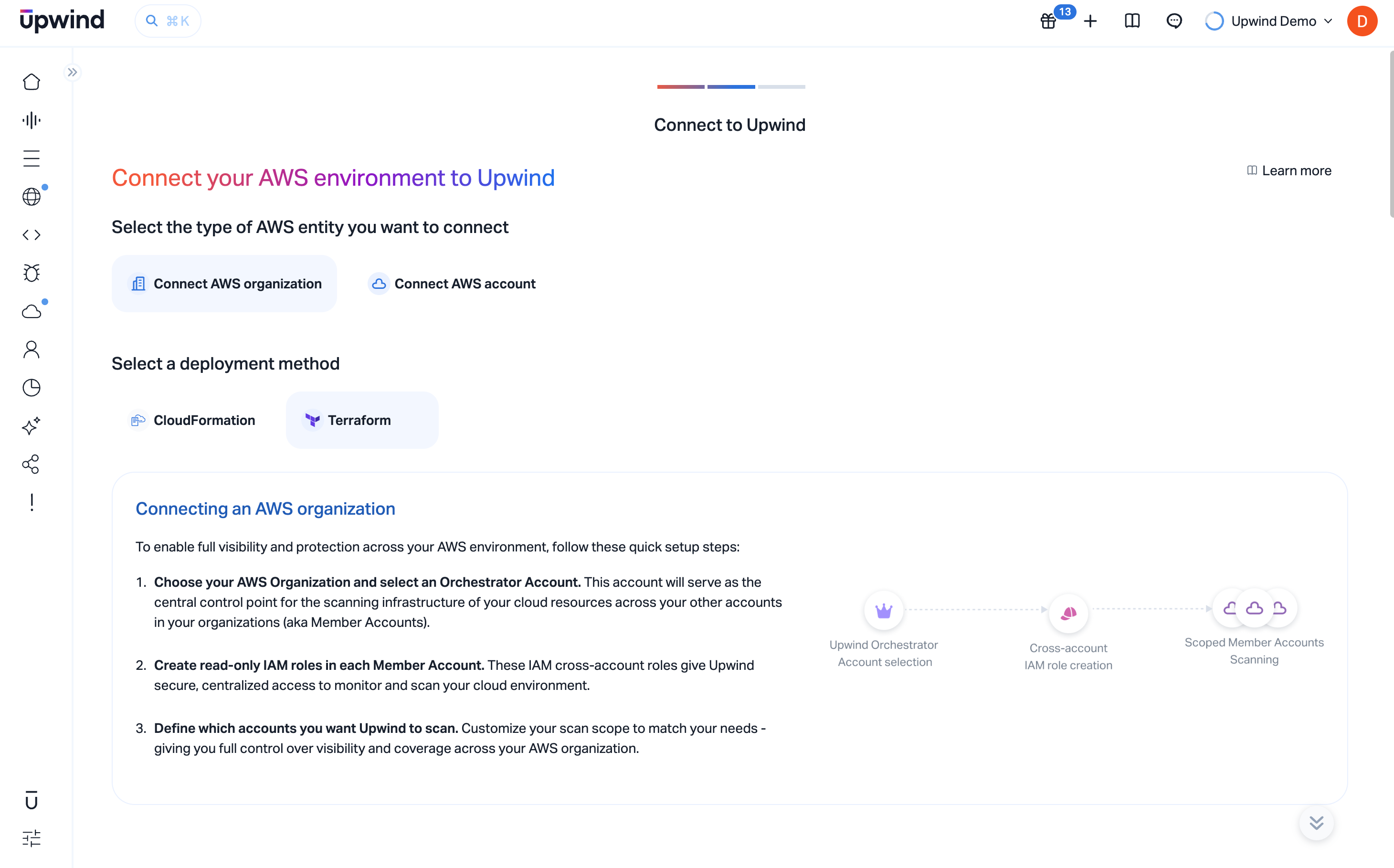Open the code brackets sidebar icon
Viewport: 1394px width, 868px height.
(32, 235)
